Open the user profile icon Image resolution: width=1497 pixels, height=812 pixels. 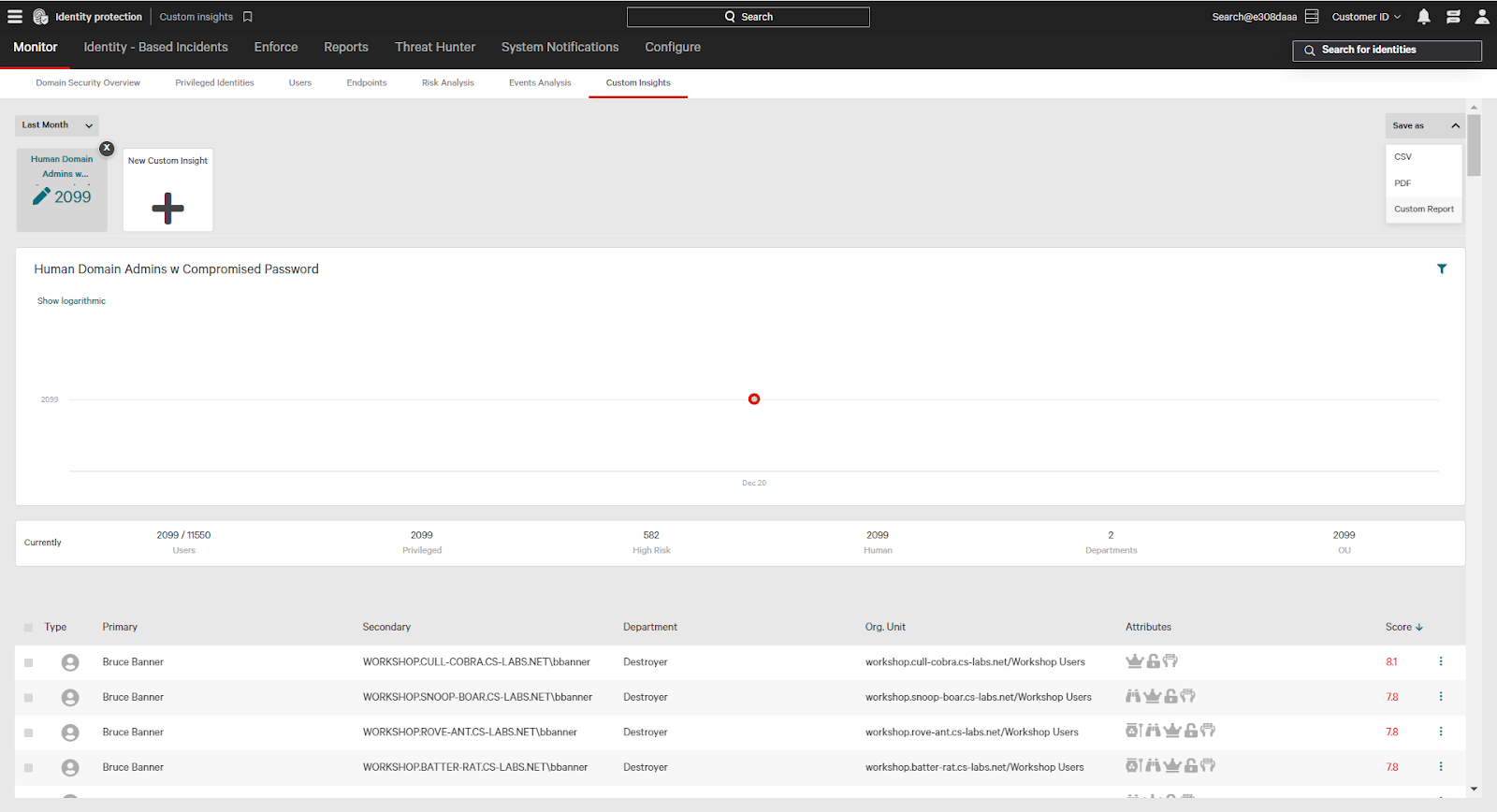point(1482,17)
